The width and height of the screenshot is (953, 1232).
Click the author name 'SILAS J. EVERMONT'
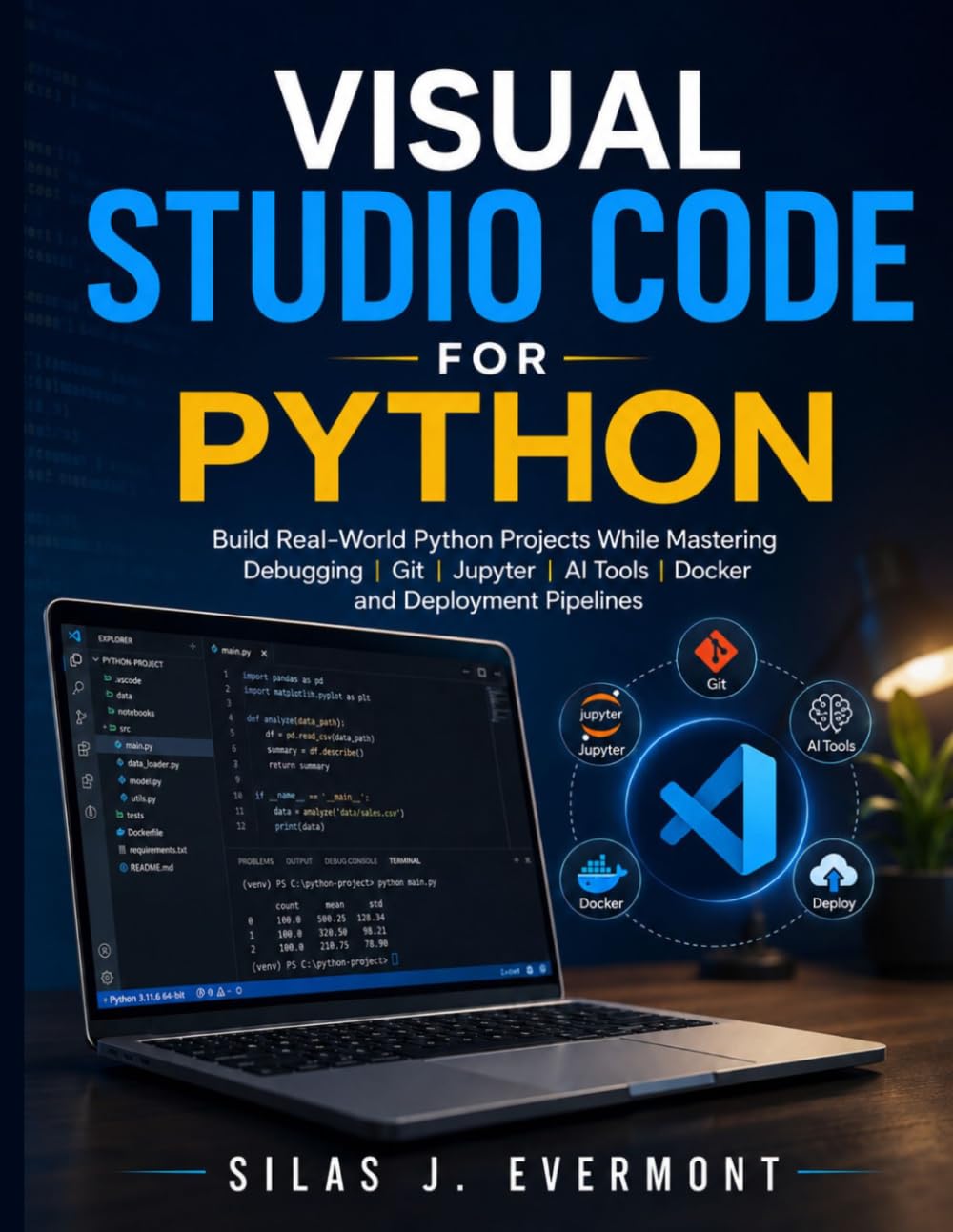pos(505,1174)
